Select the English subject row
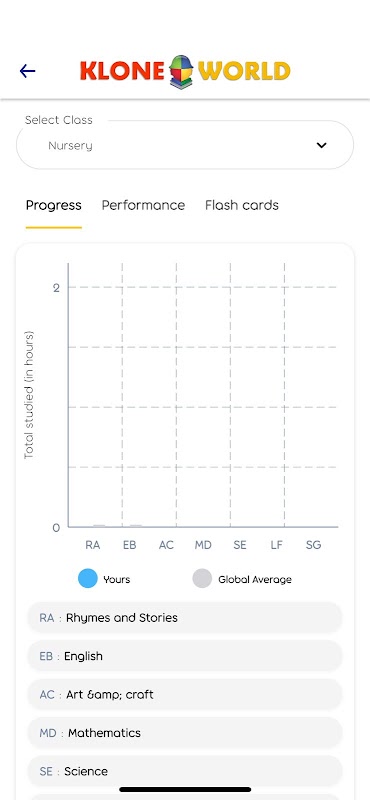The image size is (370, 800). [x=185, y=656]
